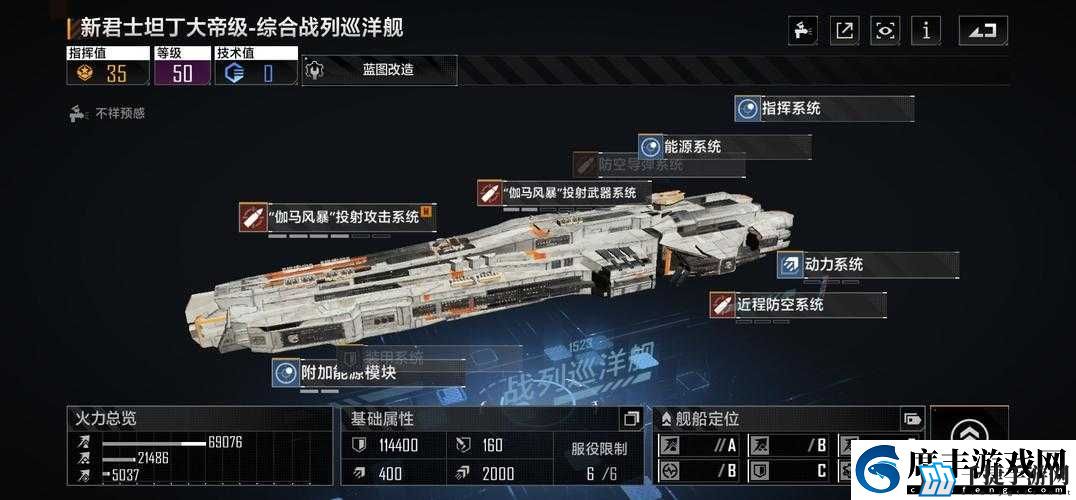Open the share/export icon in top toolbar

[844, 31]
